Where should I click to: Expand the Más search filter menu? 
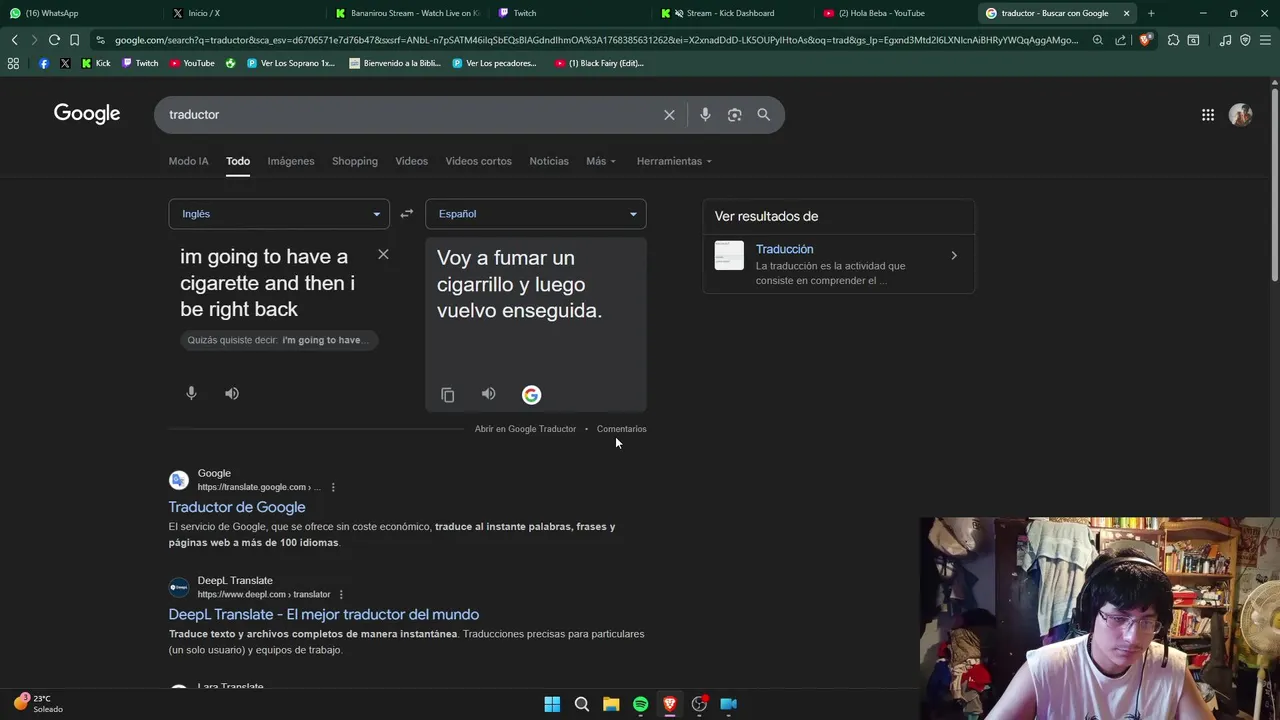(601, 161)
